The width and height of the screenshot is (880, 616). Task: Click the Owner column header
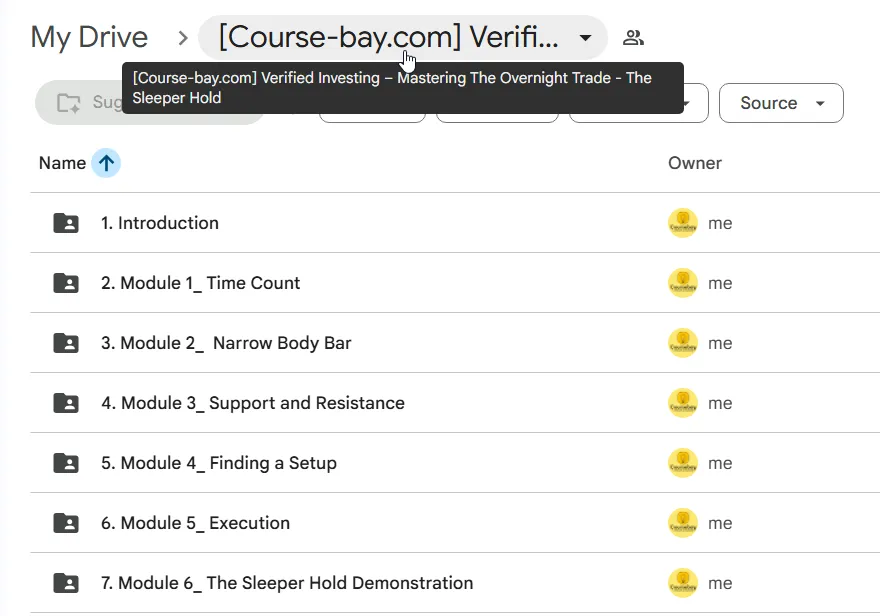point(695,163)
